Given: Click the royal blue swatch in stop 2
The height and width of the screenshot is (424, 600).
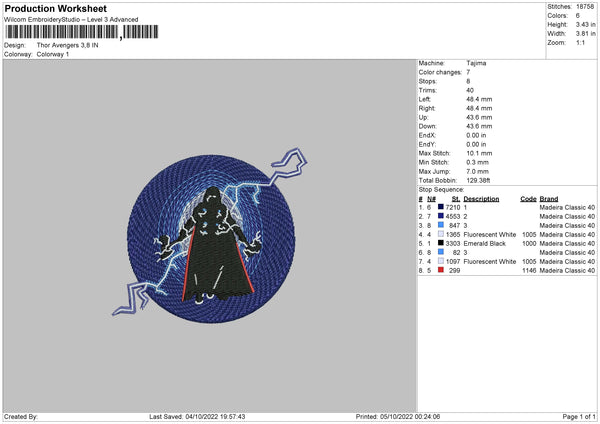Looking at the screenshot, I should (441, 216).
